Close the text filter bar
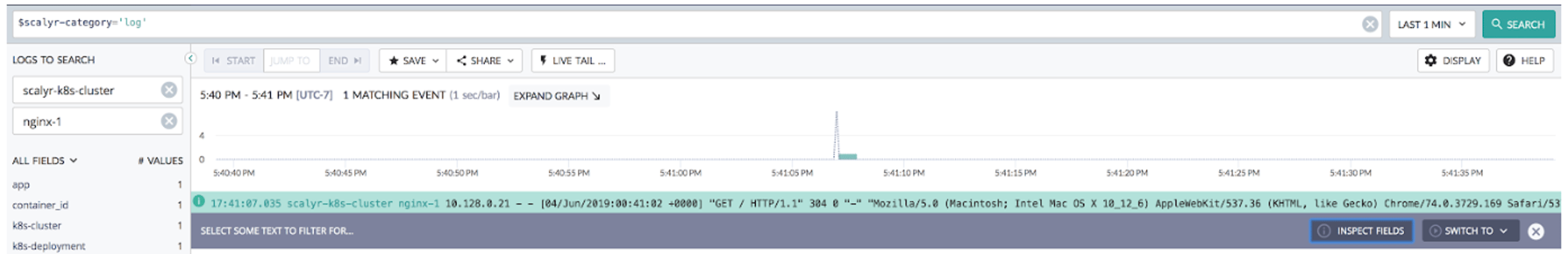Viewport: 1568px width, 254px height. 1536,231
